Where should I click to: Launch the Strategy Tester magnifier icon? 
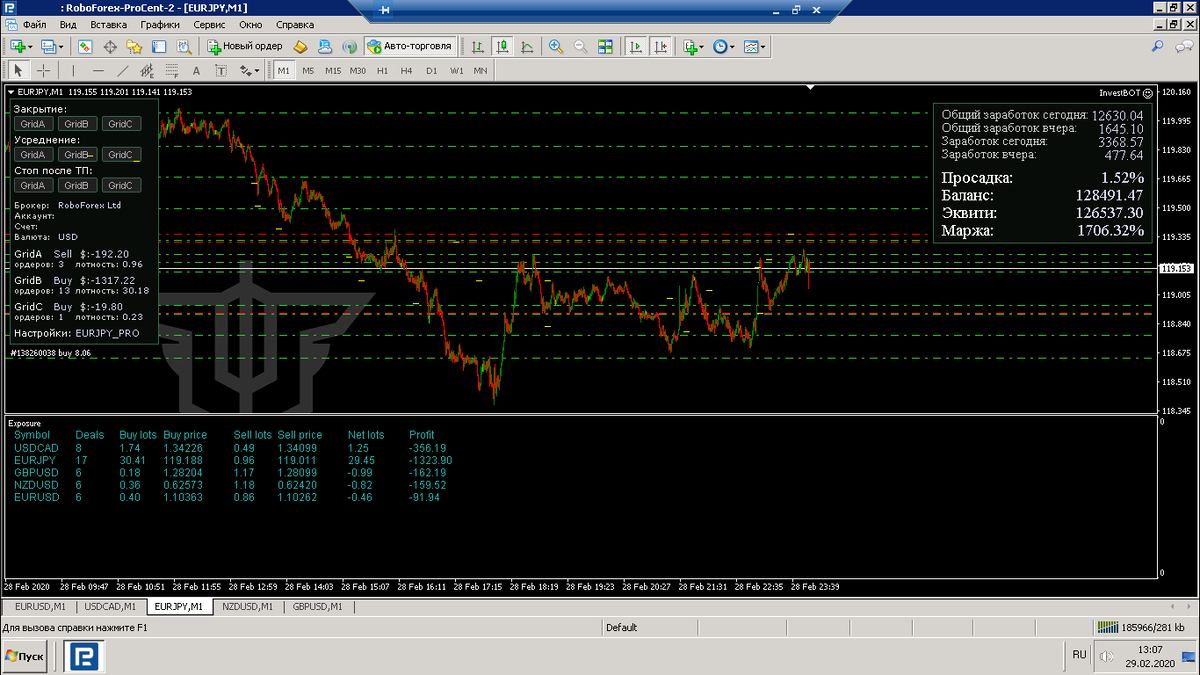click(183, 46)
